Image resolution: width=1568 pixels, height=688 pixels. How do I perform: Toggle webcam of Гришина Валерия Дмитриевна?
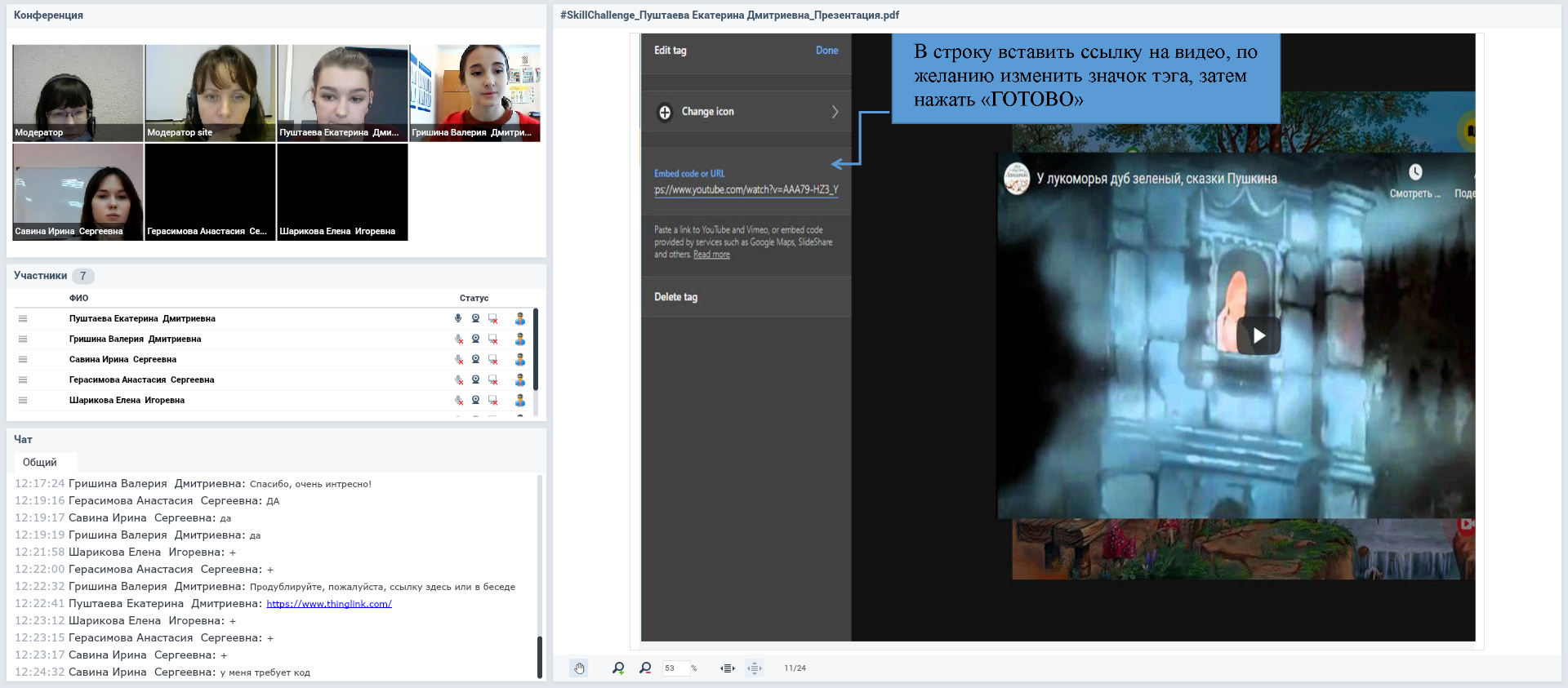pyautogui.click(x=475, y=339)
